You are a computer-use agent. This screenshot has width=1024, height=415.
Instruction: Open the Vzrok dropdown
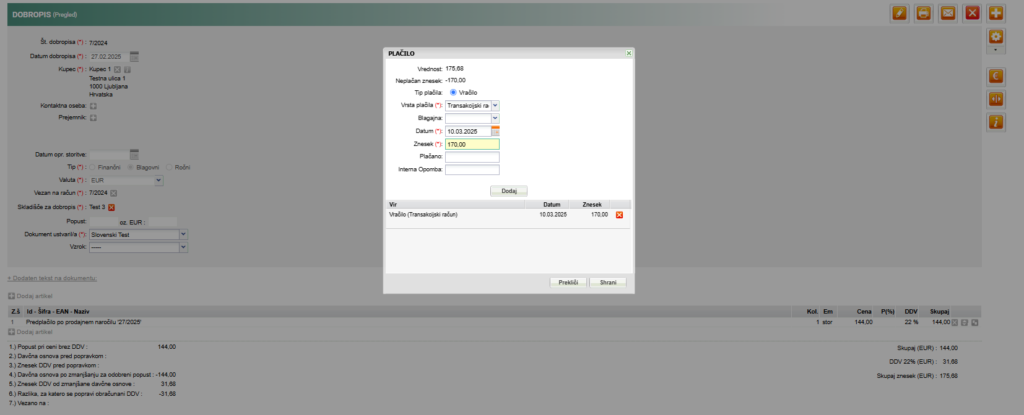[x=184, y=248]
